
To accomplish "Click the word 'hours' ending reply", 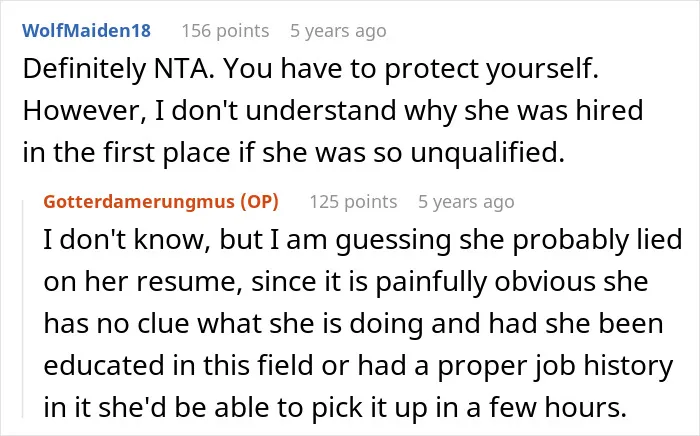I will point(558,408).
